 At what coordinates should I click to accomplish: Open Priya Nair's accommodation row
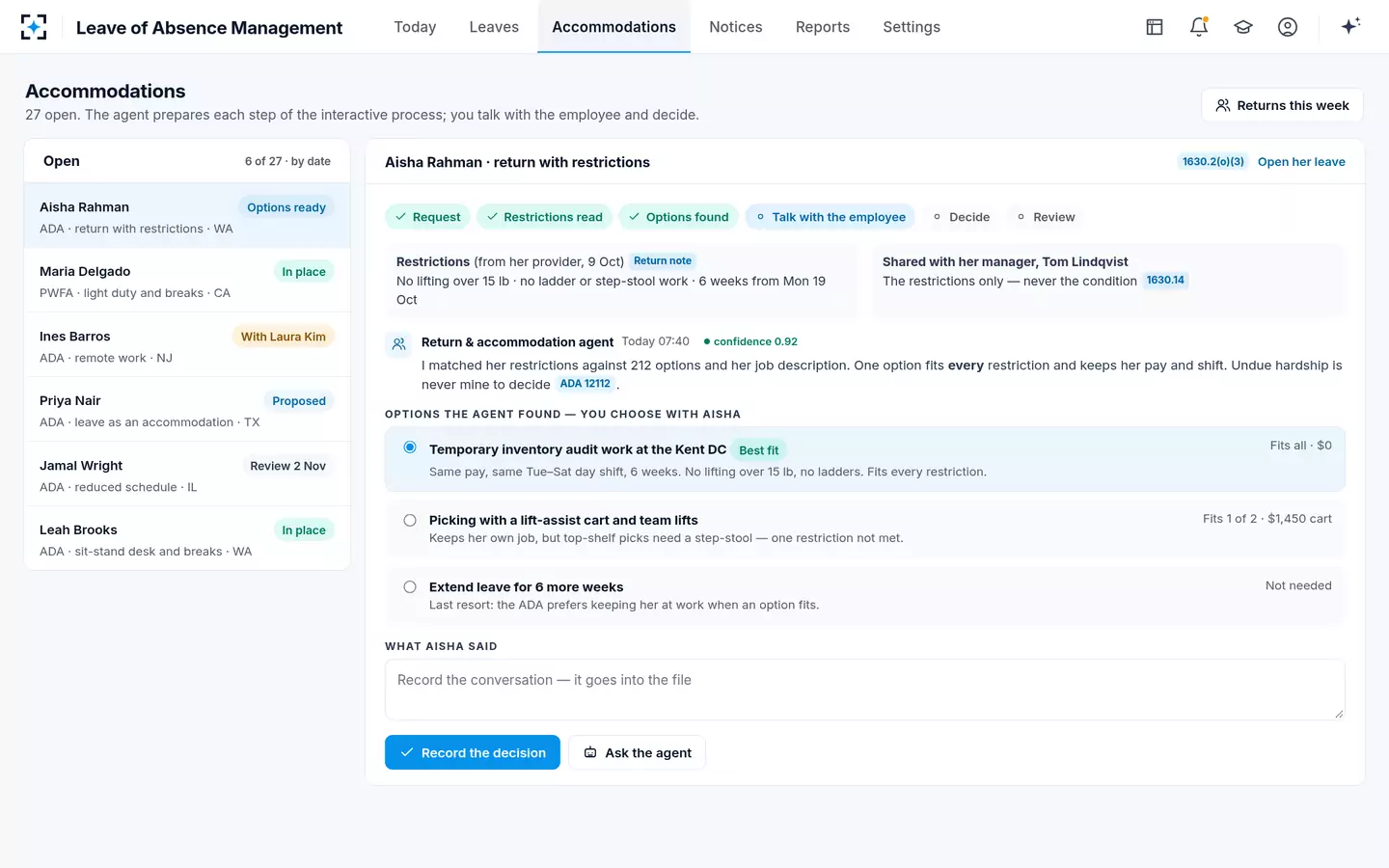coord(187,411)
